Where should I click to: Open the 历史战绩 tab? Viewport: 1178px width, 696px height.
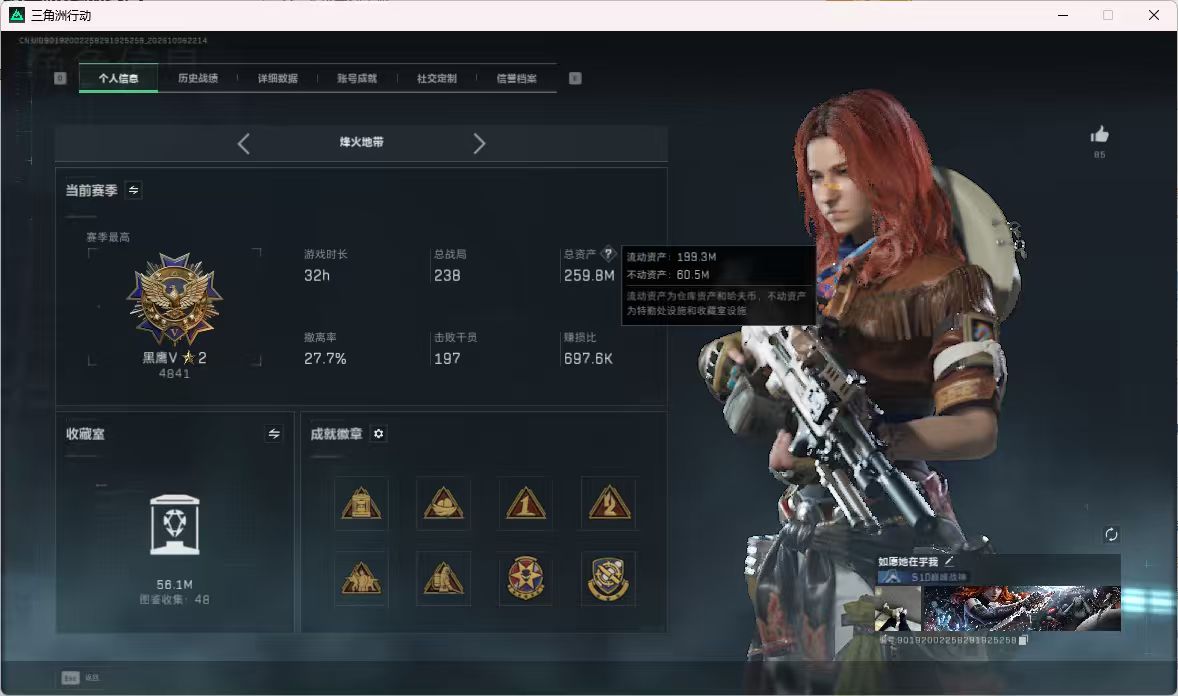[x=198, y=78]
